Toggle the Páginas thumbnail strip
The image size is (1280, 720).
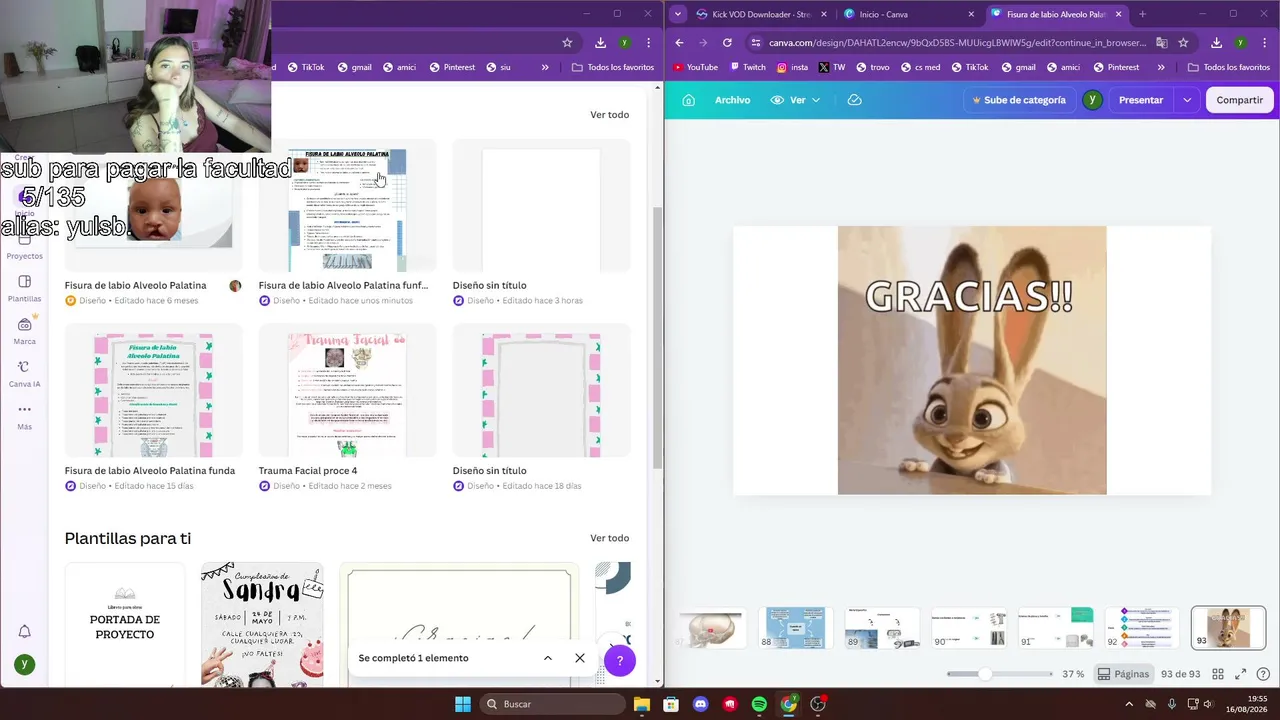[1123, 674]
